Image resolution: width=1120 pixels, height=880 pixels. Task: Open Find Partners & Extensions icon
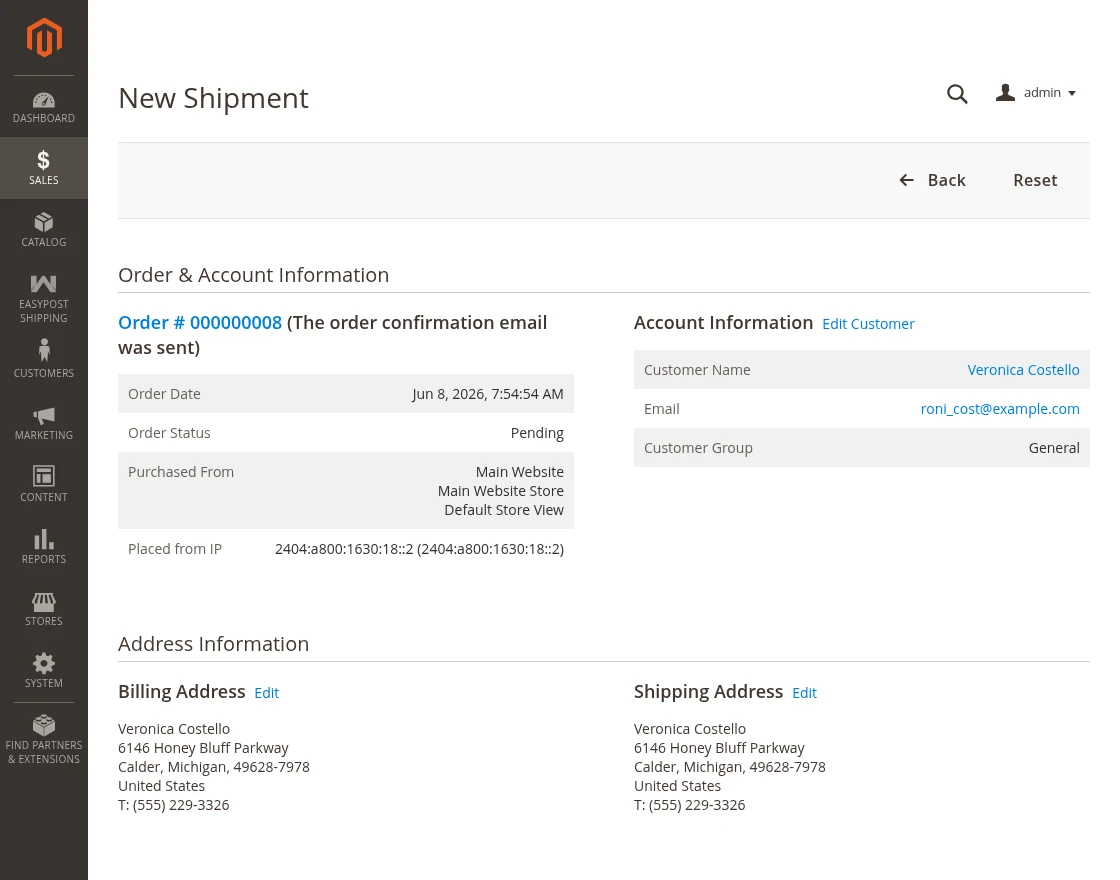pyautogui.click(x=44, y=725)
